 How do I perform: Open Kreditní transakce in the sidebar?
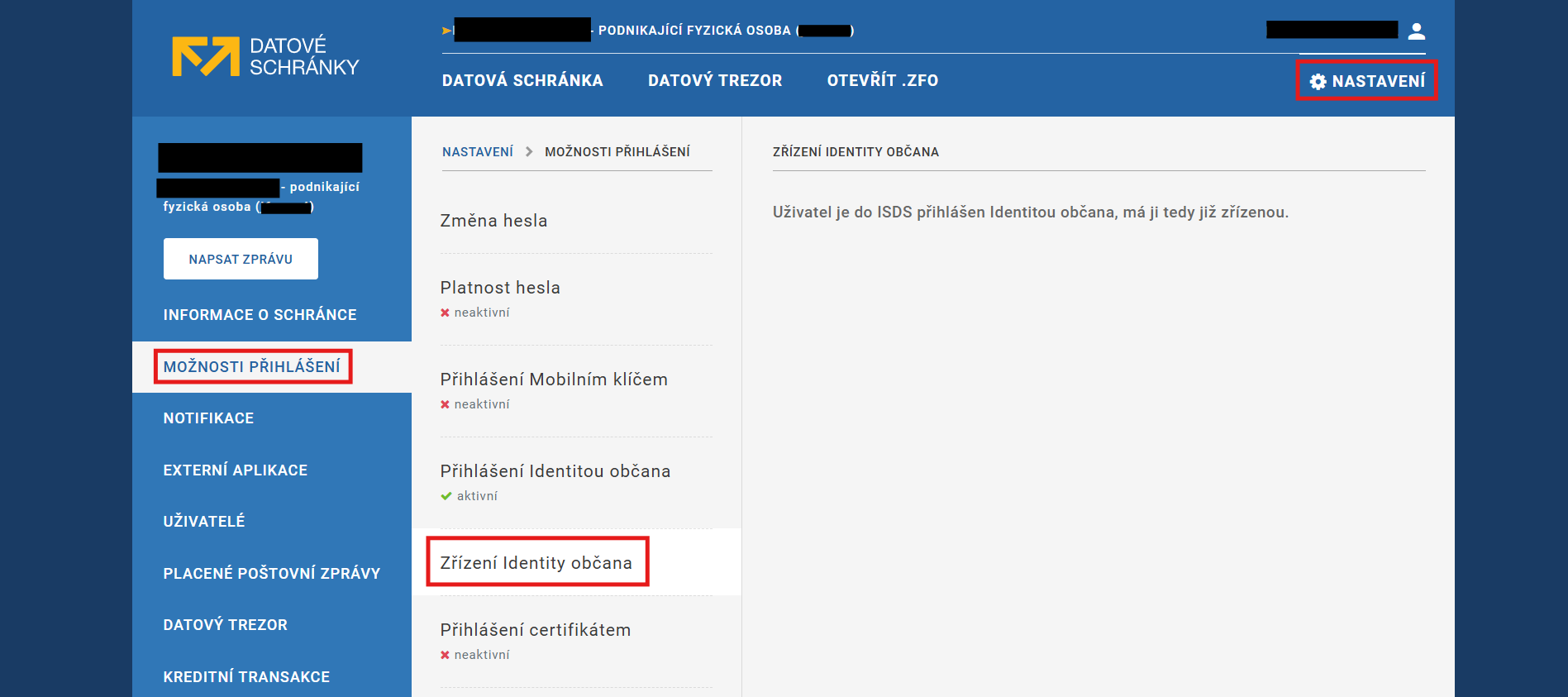pyautogui.click(x=246, y=677)
